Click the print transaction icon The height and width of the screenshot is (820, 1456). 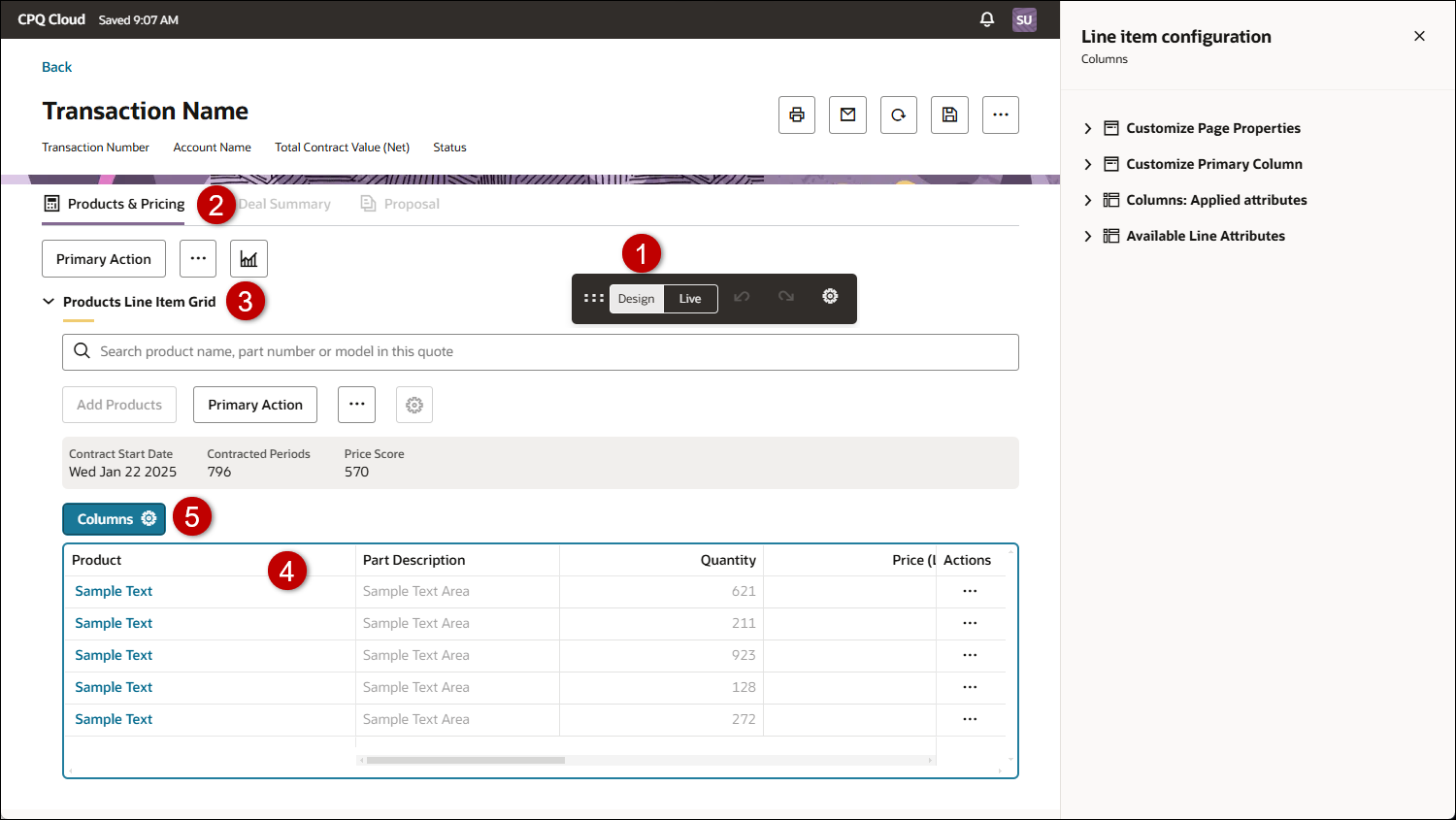[796, 115]
